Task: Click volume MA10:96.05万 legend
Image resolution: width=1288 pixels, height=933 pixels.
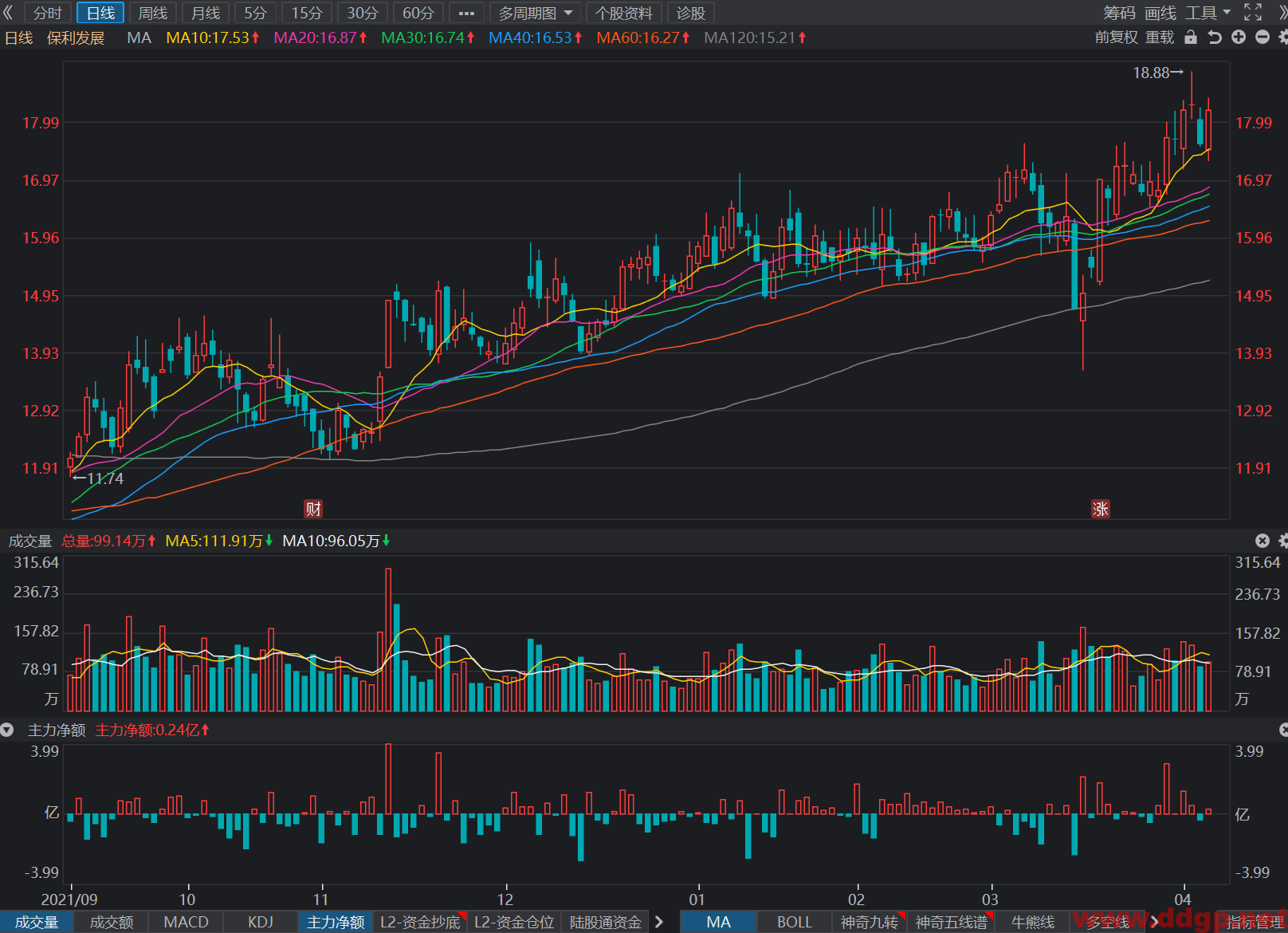Action: pyautogui.click(x=336, y=541)
